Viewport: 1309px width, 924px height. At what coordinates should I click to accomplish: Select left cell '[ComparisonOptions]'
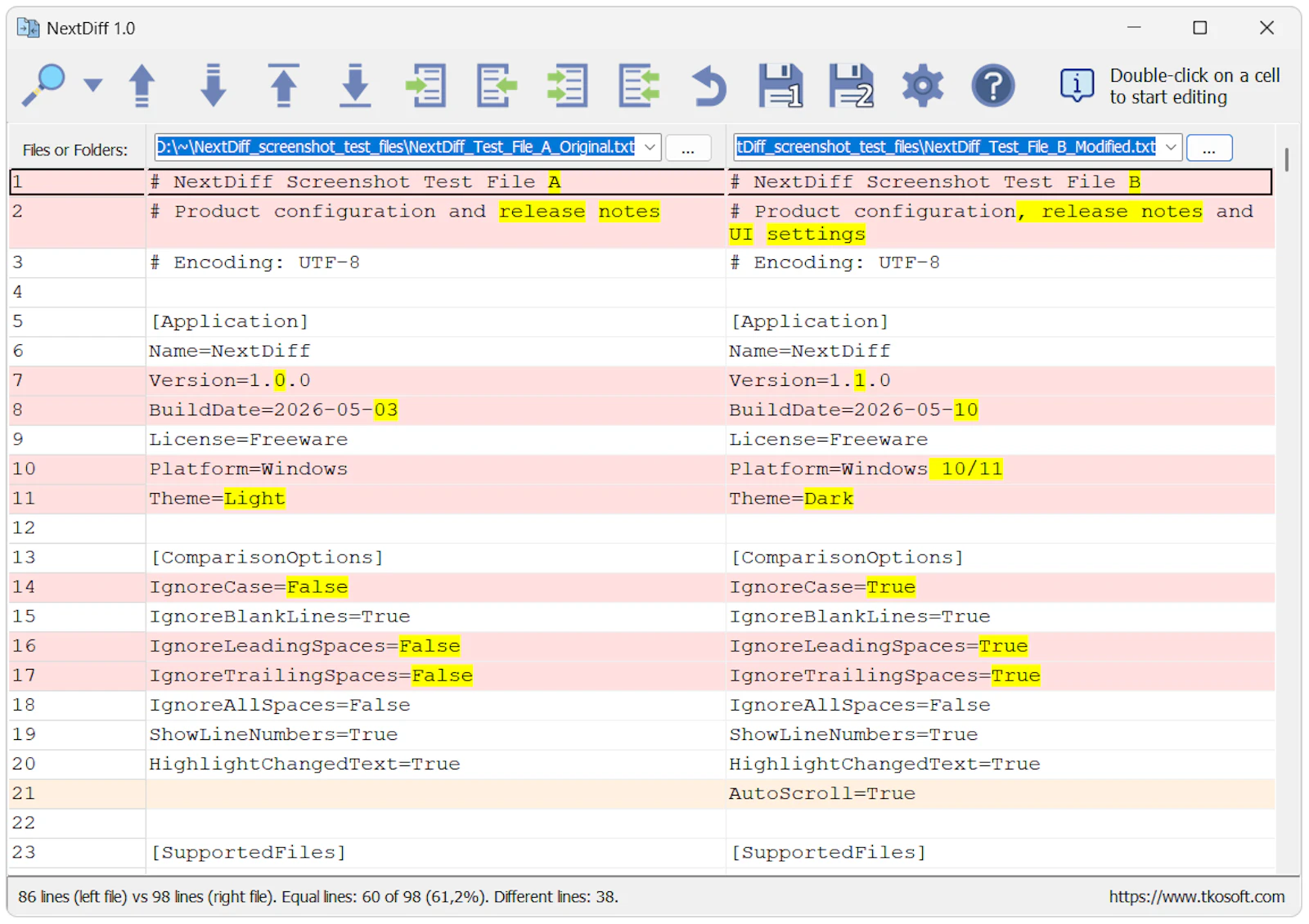pyautogui.click(x=436, y=558)
